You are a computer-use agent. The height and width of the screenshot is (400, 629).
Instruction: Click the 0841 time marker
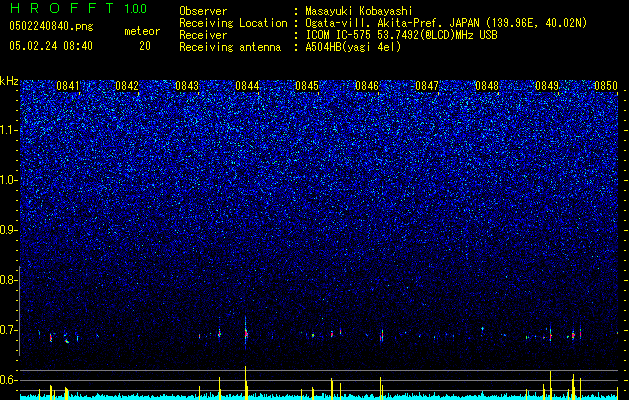[68, 86]
